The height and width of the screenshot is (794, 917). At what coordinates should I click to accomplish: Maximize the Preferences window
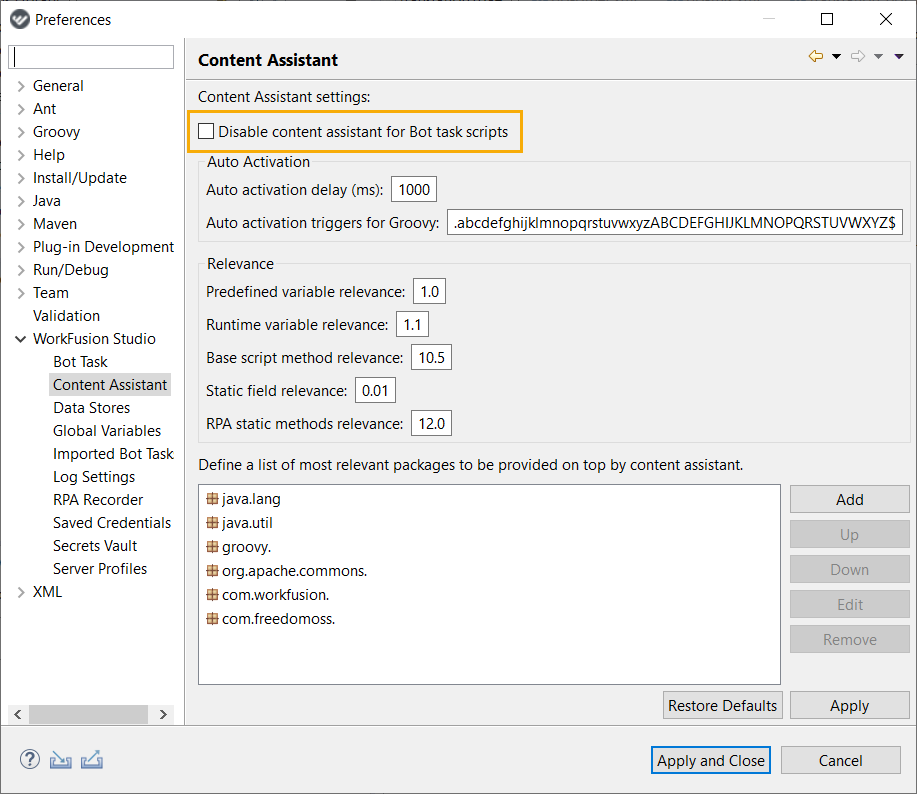coord(827,19)
